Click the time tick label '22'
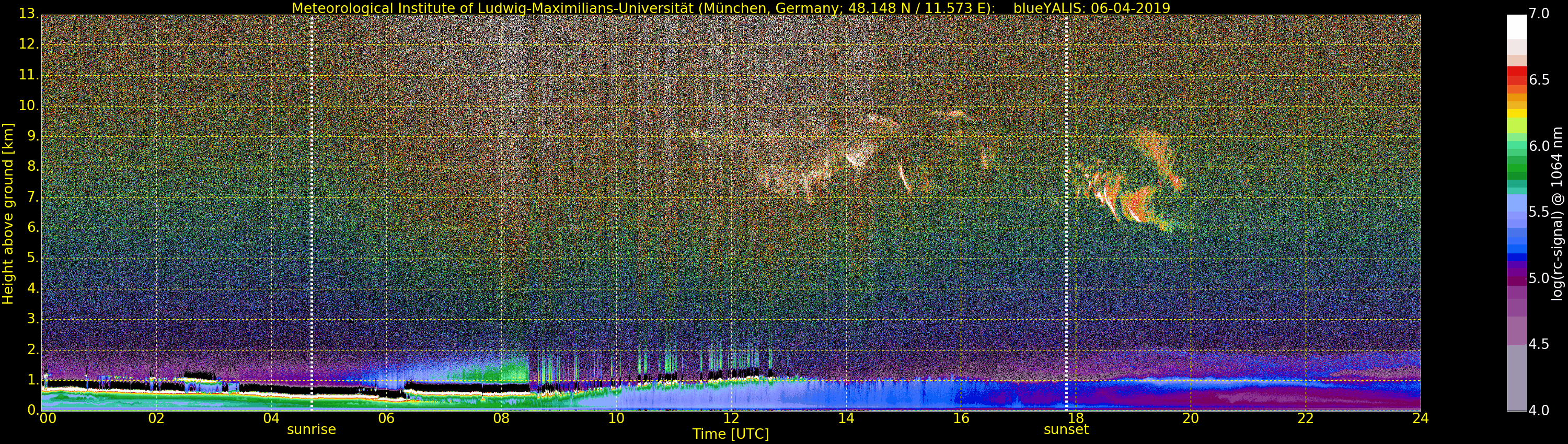This screenshot has width=1568, height=444. [1306, 418]
